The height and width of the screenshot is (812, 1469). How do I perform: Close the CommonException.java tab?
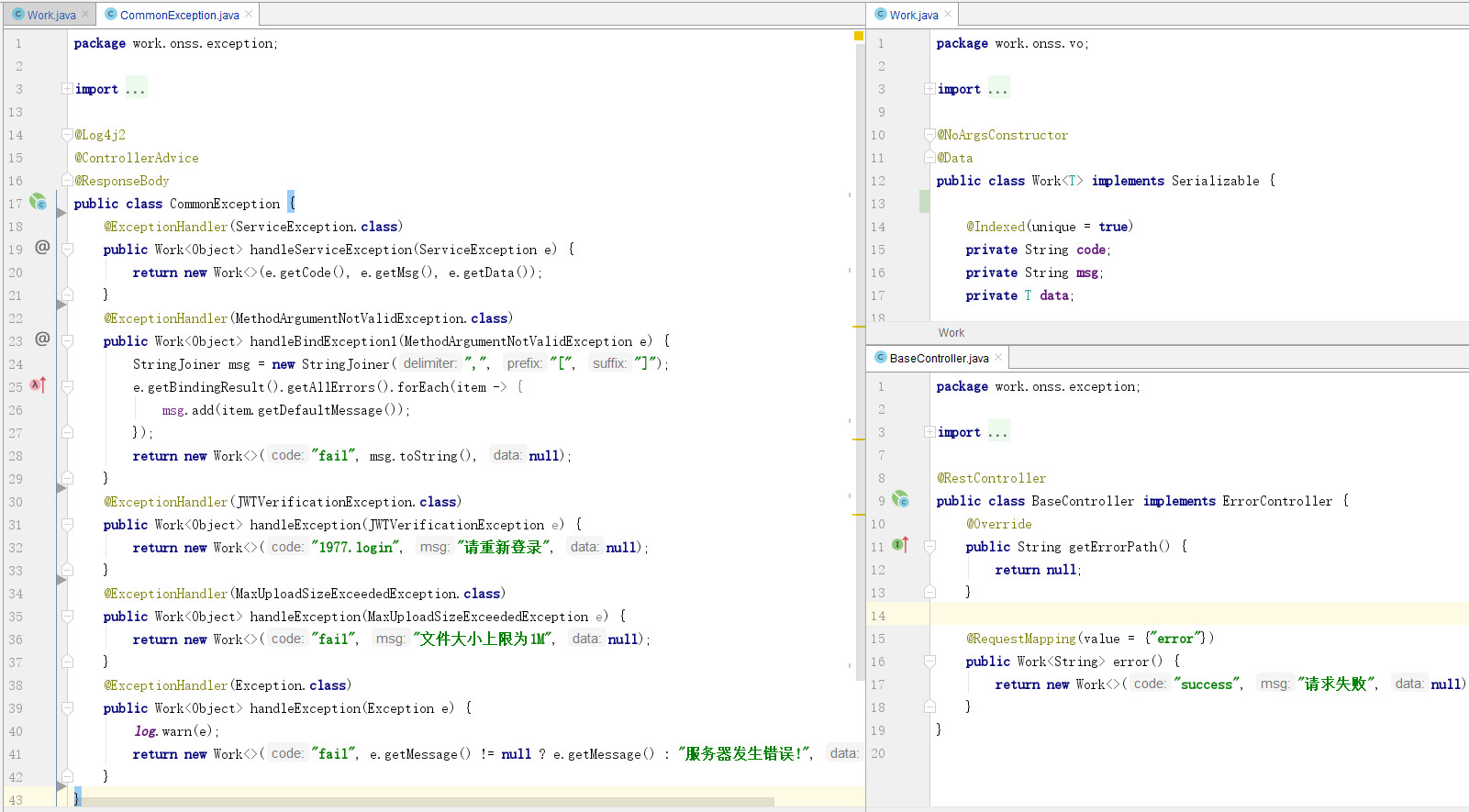tap(249, 15)
